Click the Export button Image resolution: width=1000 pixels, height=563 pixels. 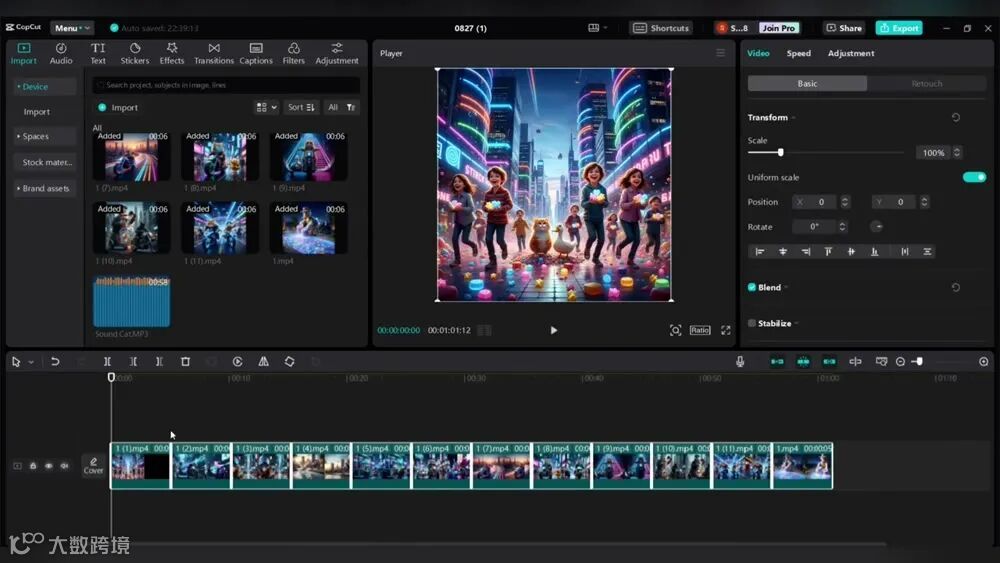(x=898, y=28)
